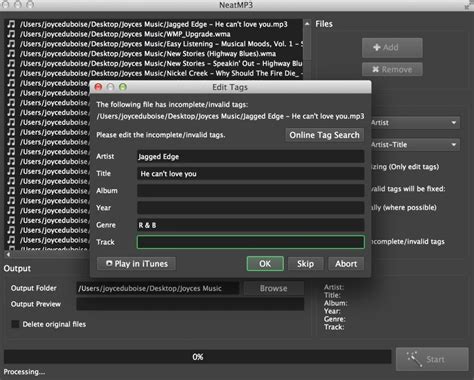Open the Artist-Title dropdown
474x380 pixels.
(415, 145)
